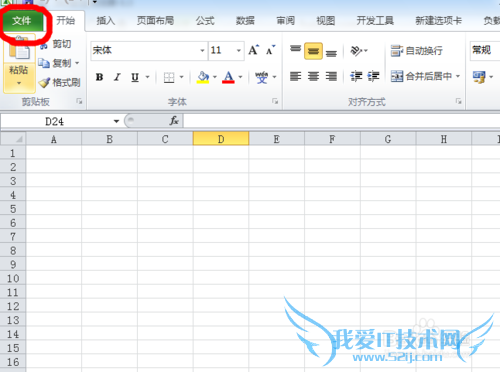
Task: Expand the Name Box dropdown arrow
Action: pos(116,121)
